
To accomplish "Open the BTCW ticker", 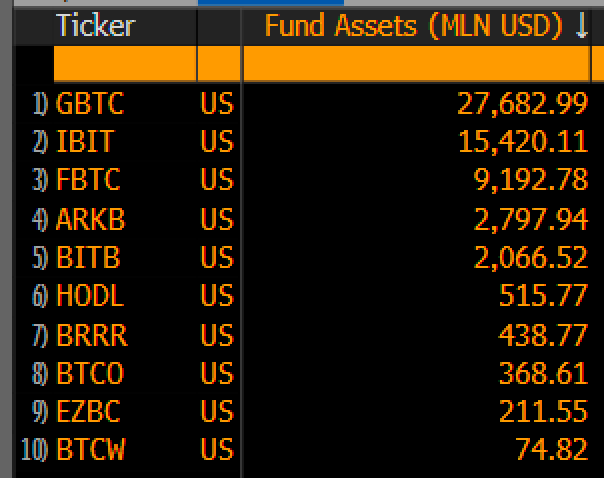I will point(91,450).
